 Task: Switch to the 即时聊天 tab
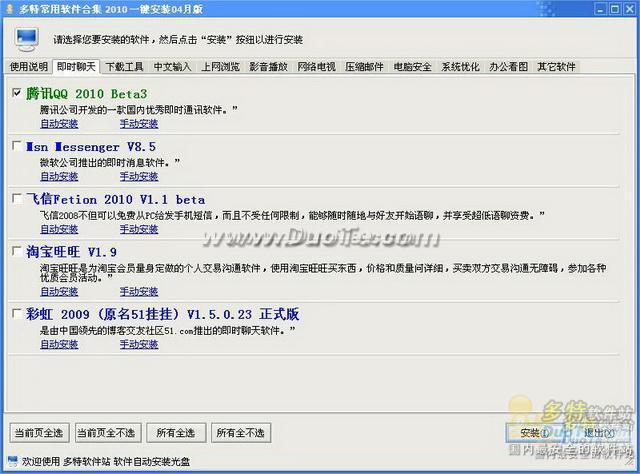coord(76,66)
